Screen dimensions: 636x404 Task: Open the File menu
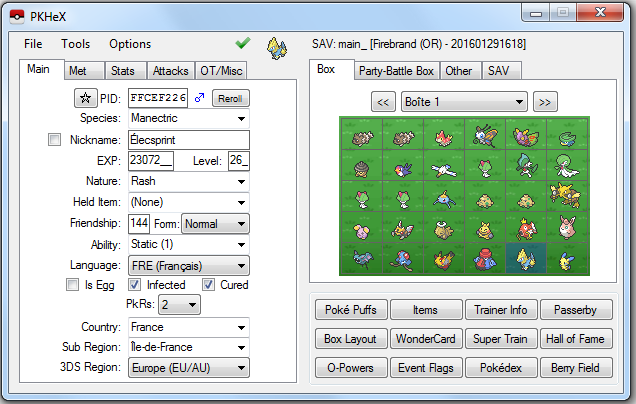(33, 44)
